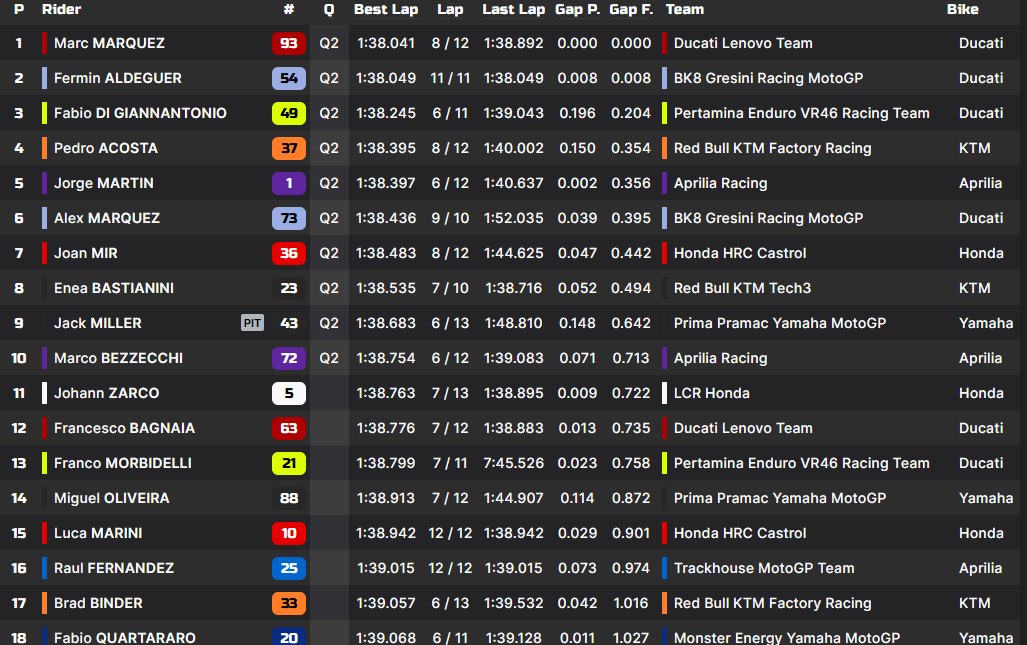Sort by the Team column header
Image resolution: width=1027 pixels, height=645 pixels.
[684, 10]
